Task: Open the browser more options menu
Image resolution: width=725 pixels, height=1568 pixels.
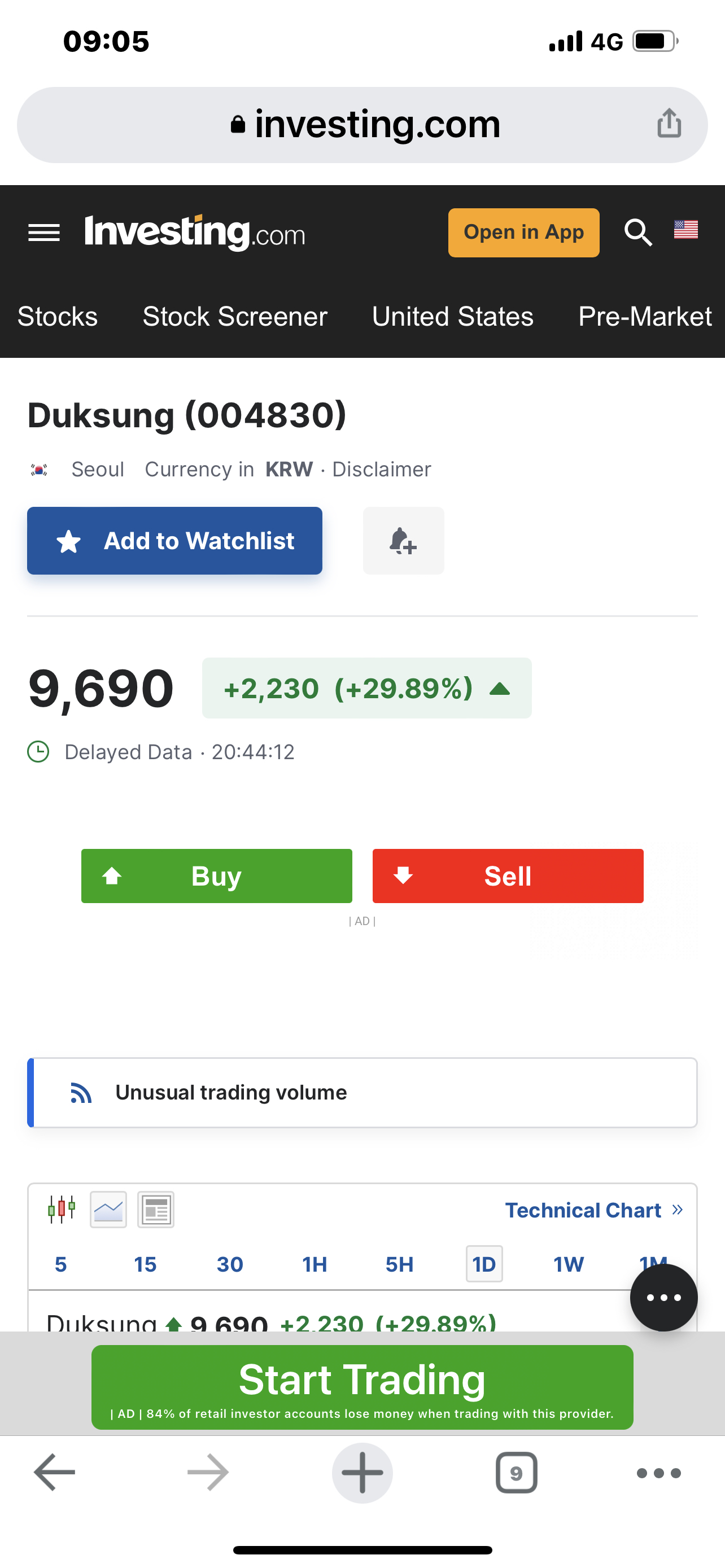Action: click(658, 1473)
